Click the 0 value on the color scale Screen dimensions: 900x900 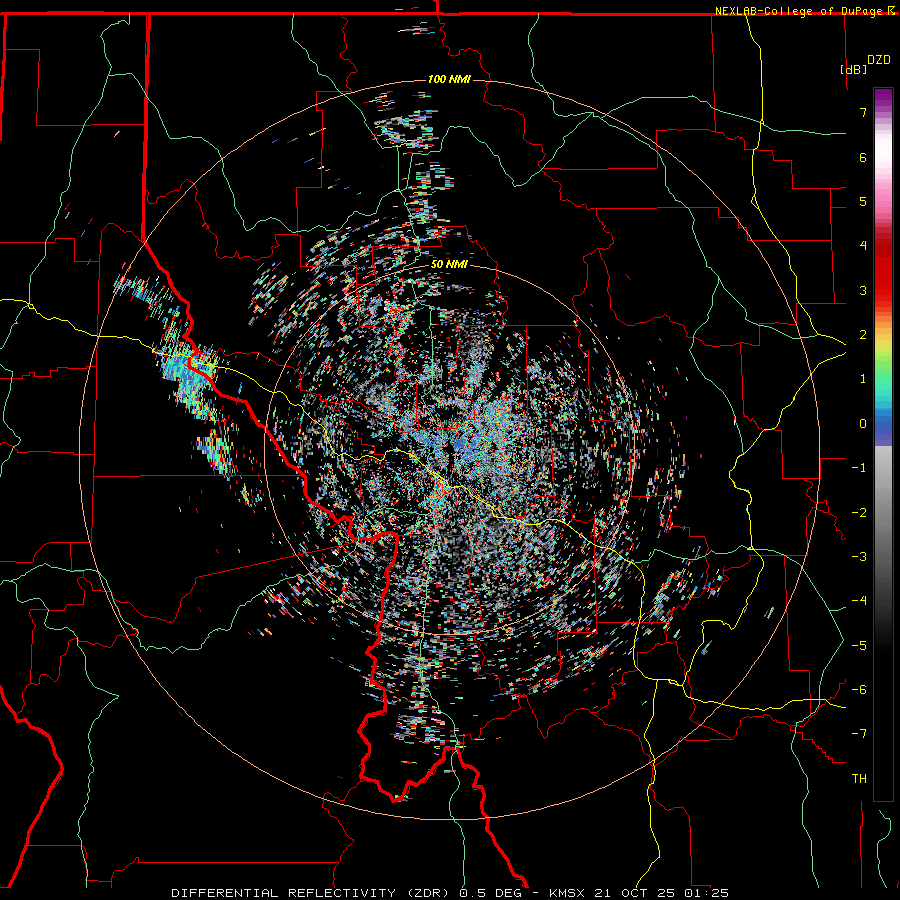tap(863, 424)
